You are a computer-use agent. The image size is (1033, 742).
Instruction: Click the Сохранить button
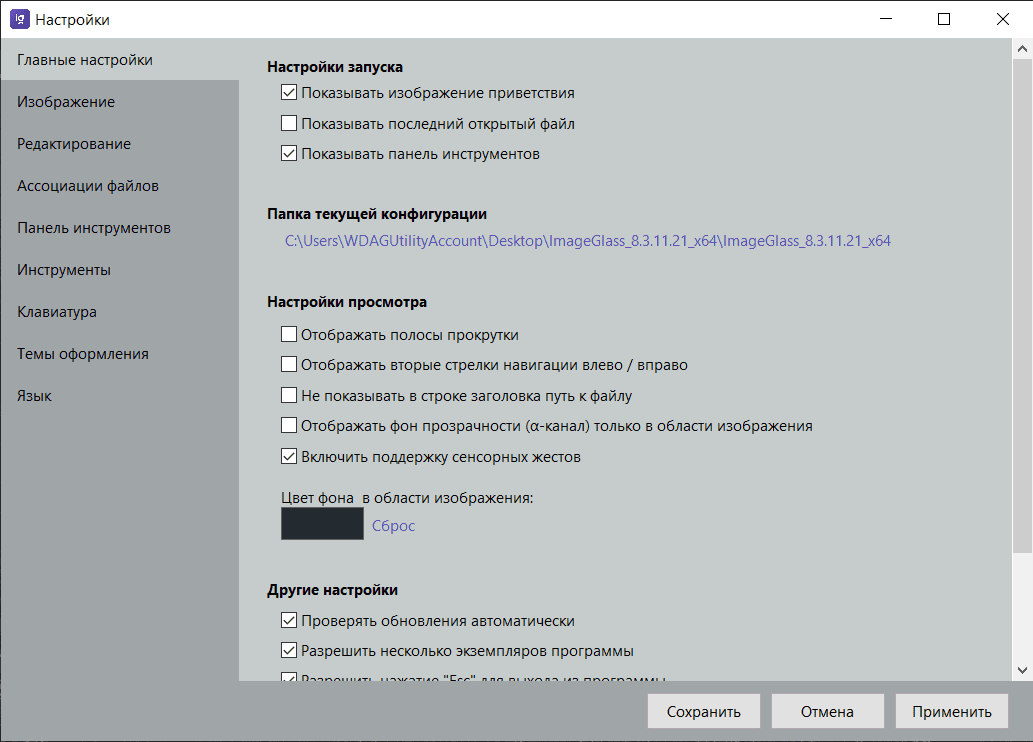coord(704,712)
